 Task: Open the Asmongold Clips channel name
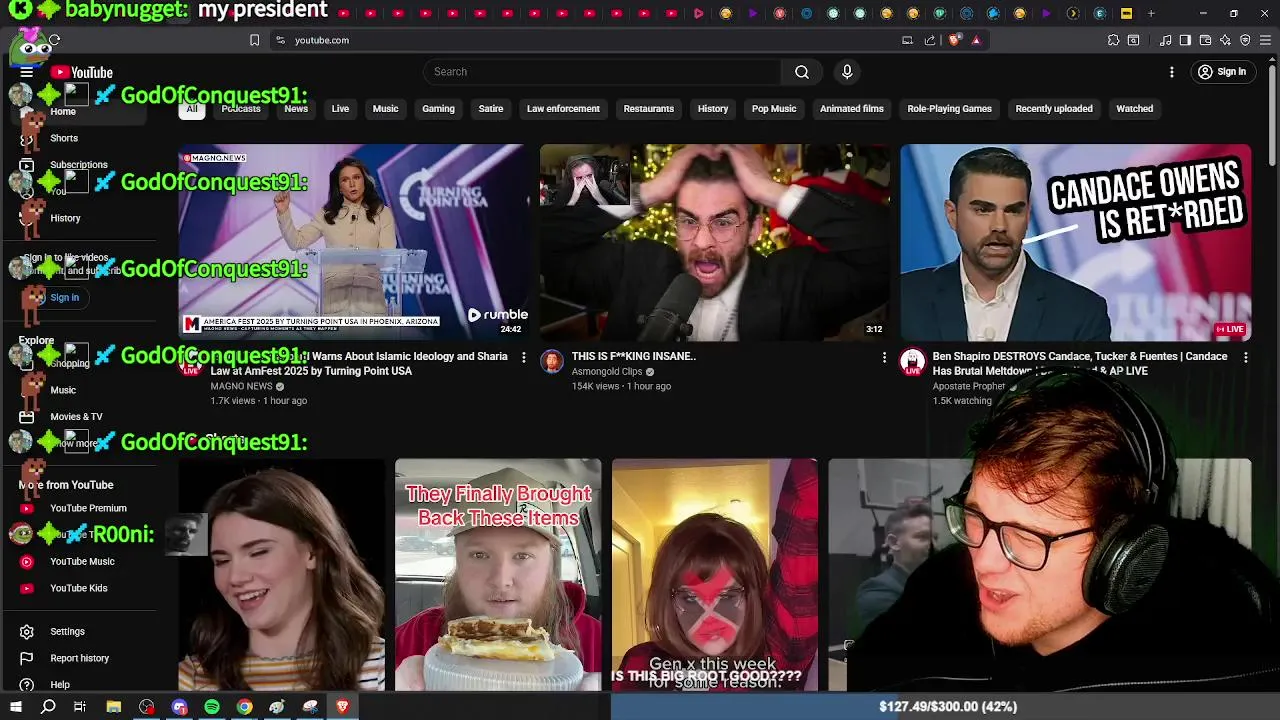(607, 372)
